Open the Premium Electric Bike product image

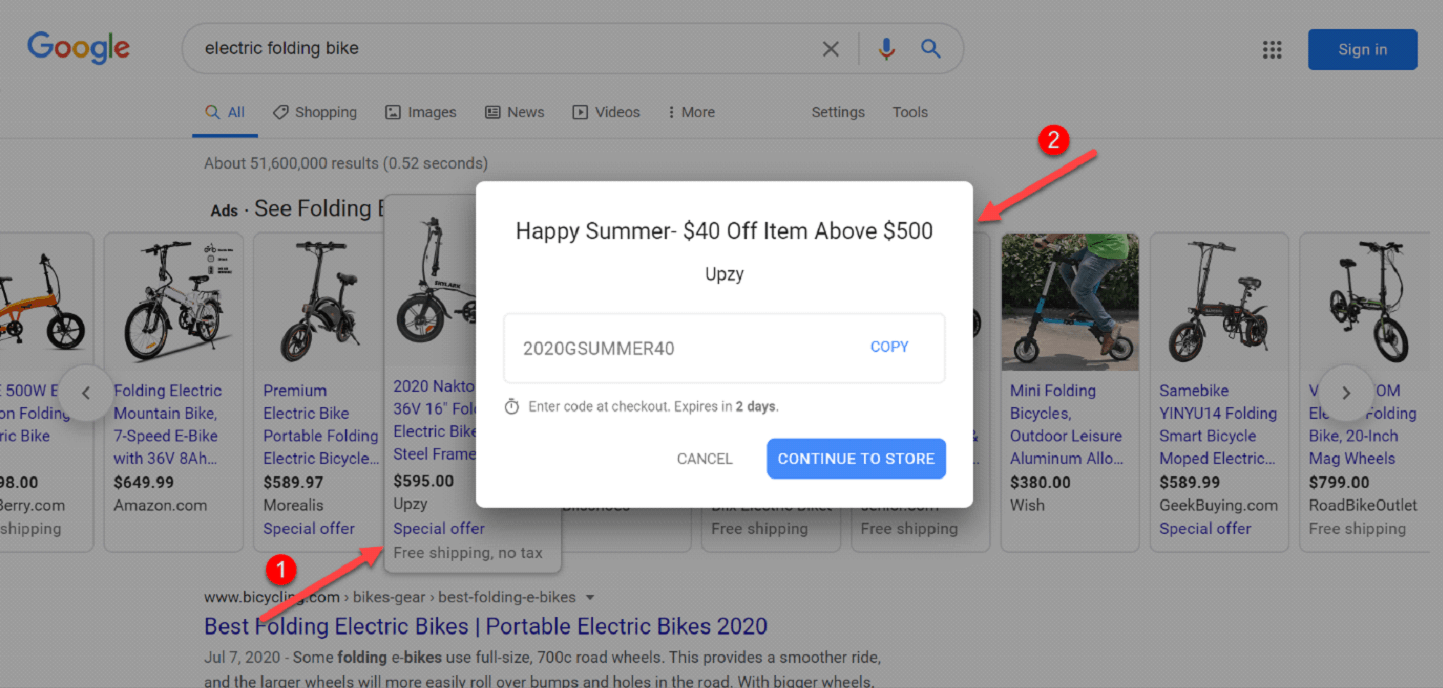click(322, 302)
